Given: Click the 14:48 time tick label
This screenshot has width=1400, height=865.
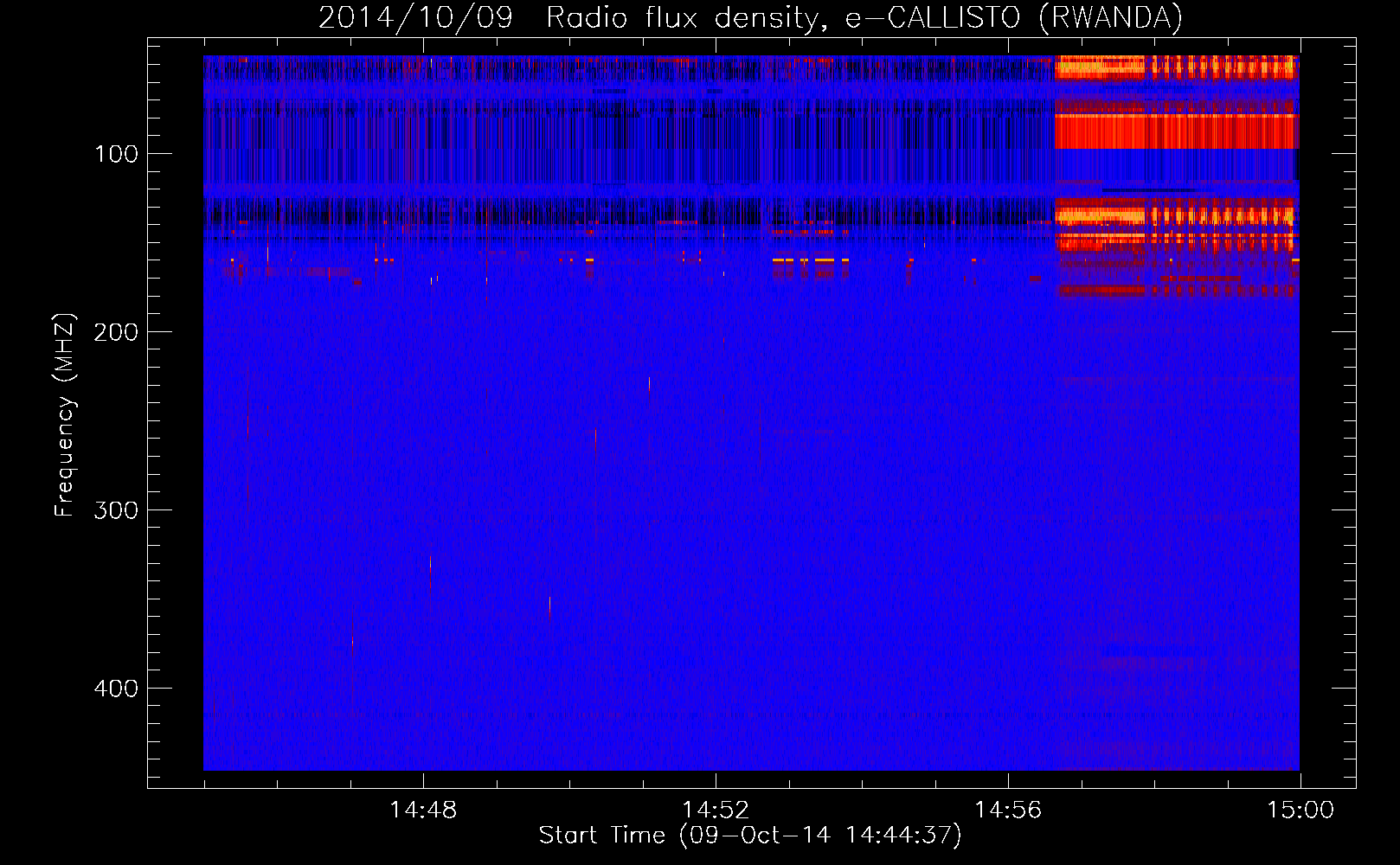Looking at the screenshot, I should tap(423, 810).
